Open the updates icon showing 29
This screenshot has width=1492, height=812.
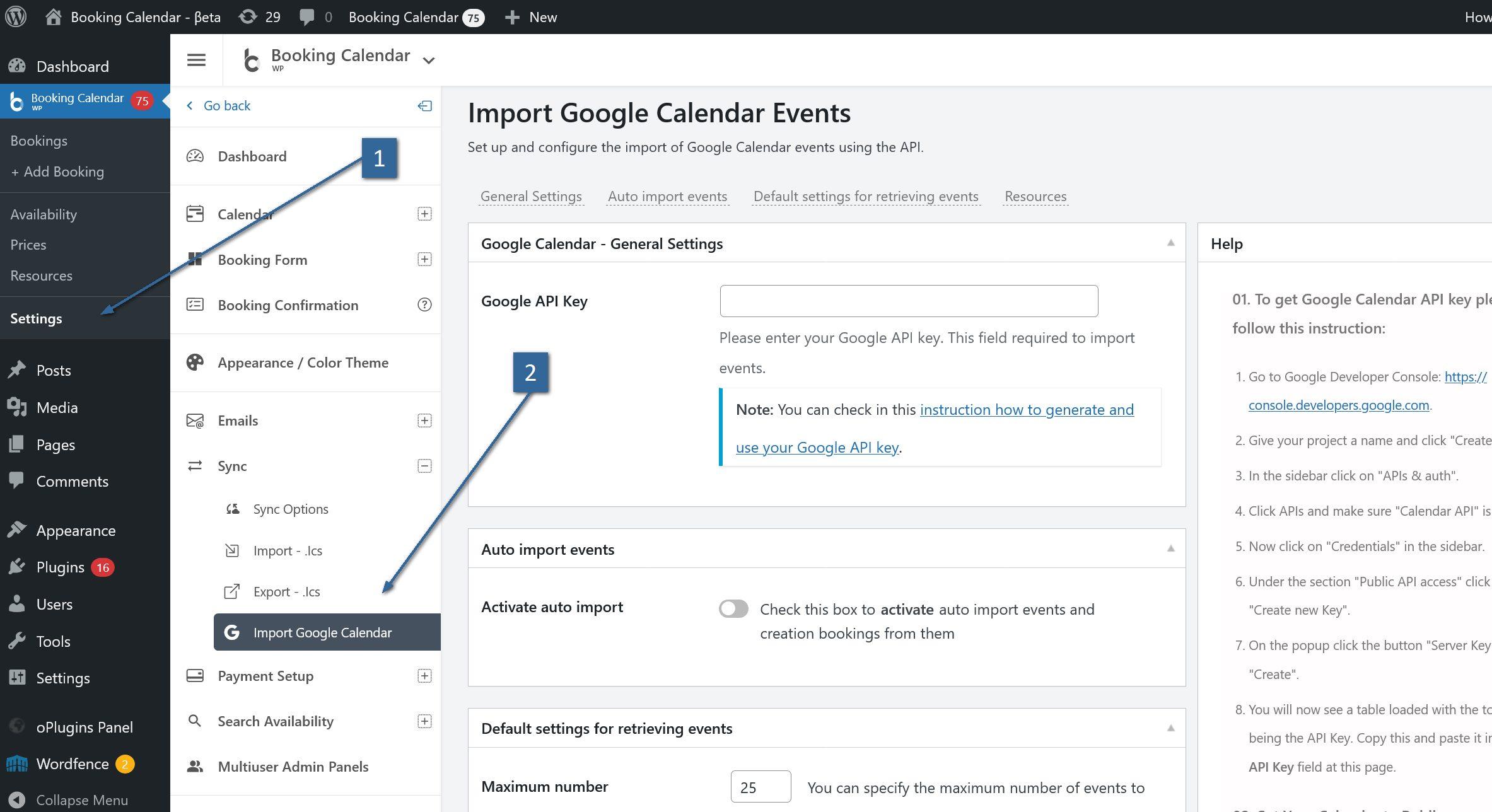pyautogui.click(x=248, y=17)
